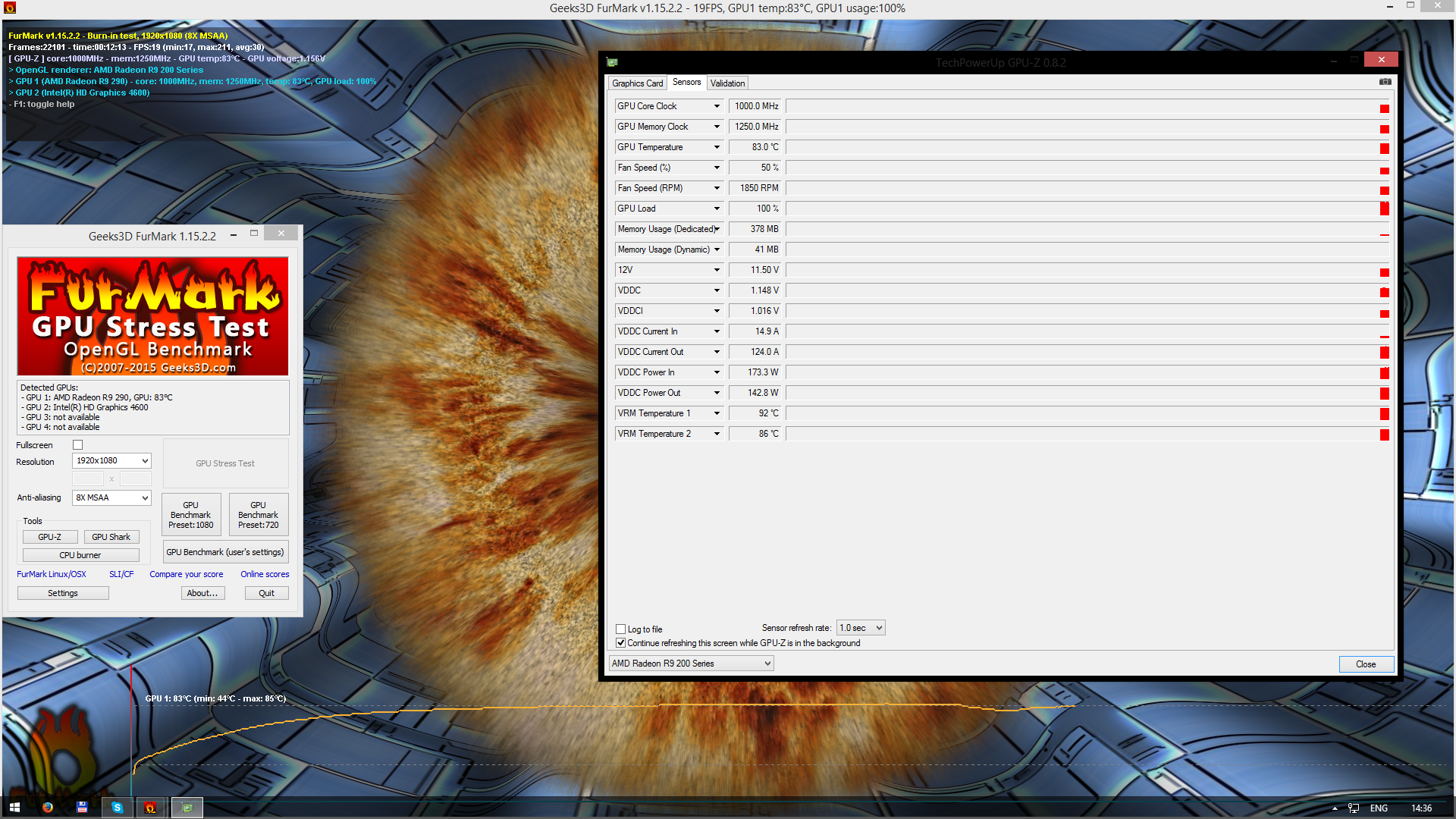Click the GPU-Z screenshot camera icon

(1385, 82)
